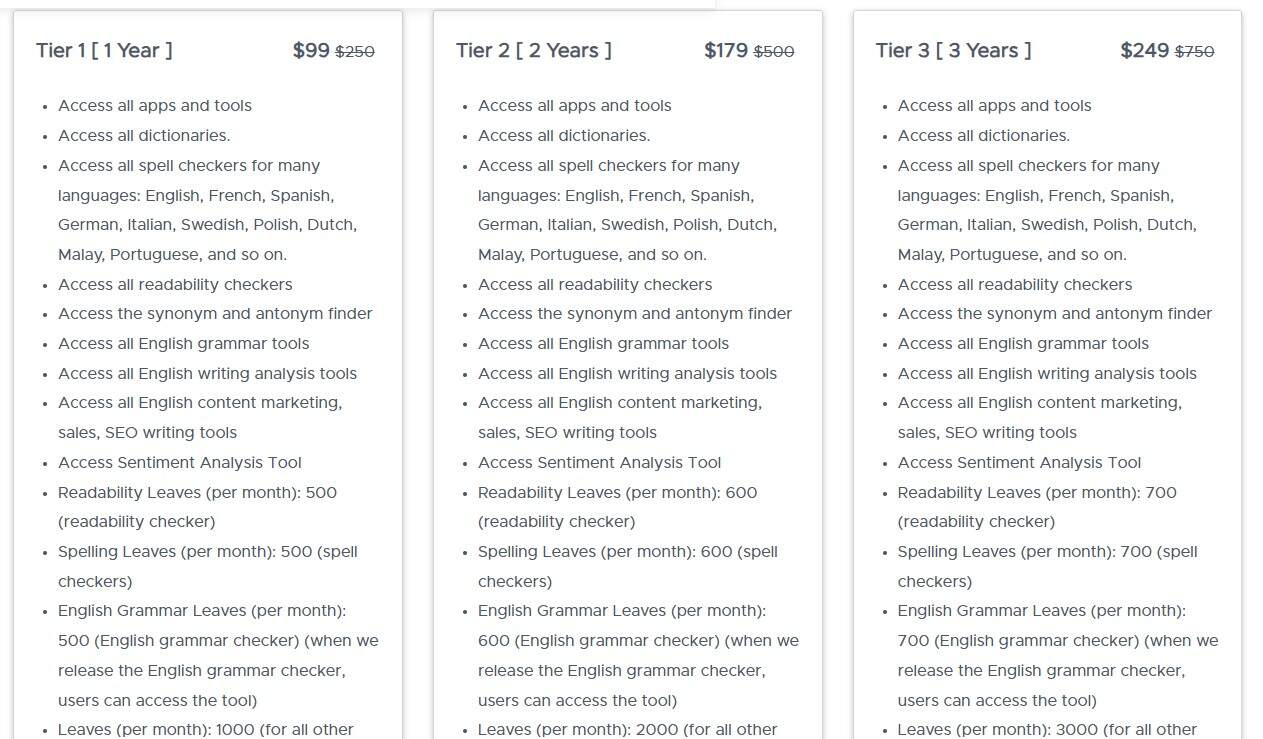Click the $179 price in Tier 2

(725, 50)
